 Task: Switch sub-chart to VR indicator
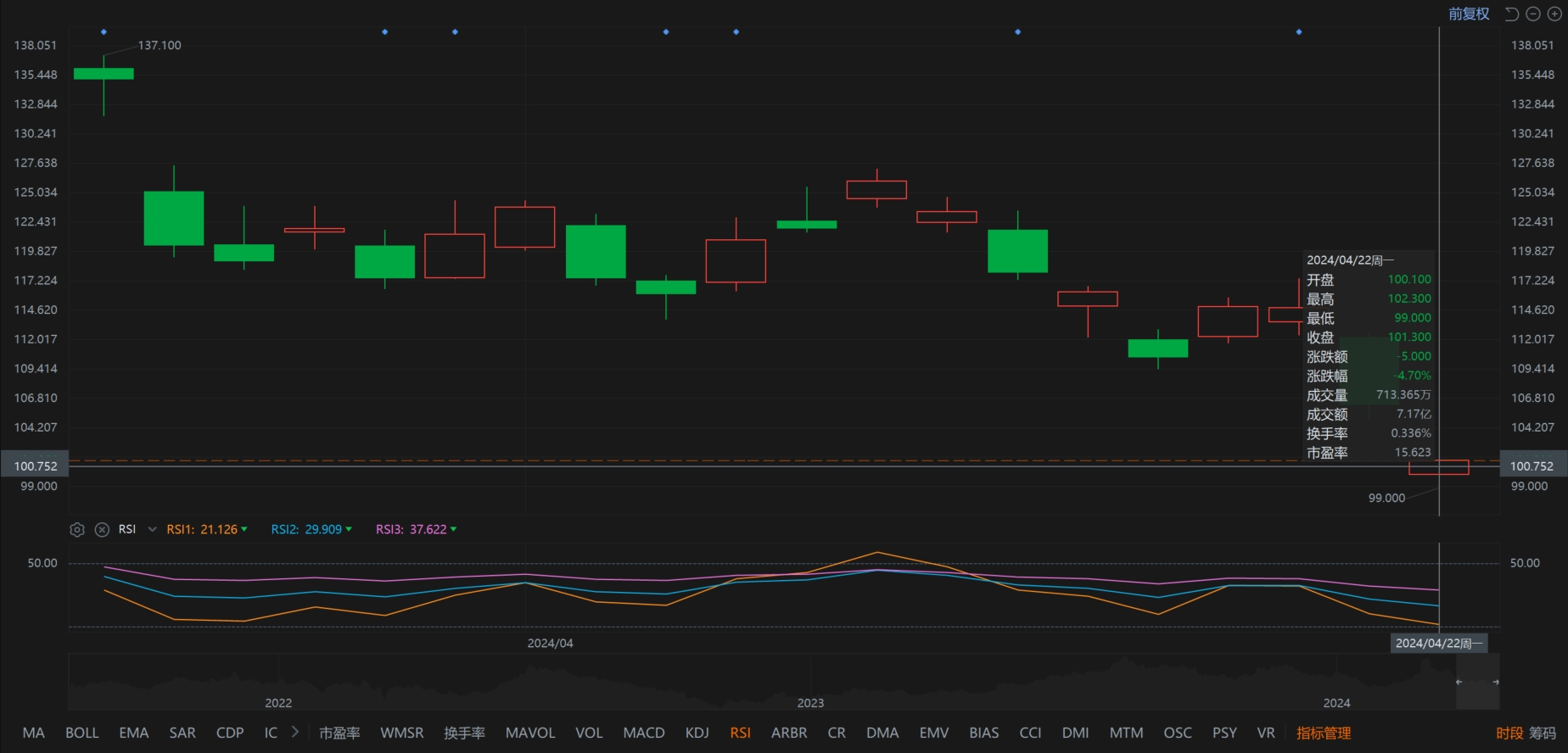pyautogui.click(x=1266, y=733)
